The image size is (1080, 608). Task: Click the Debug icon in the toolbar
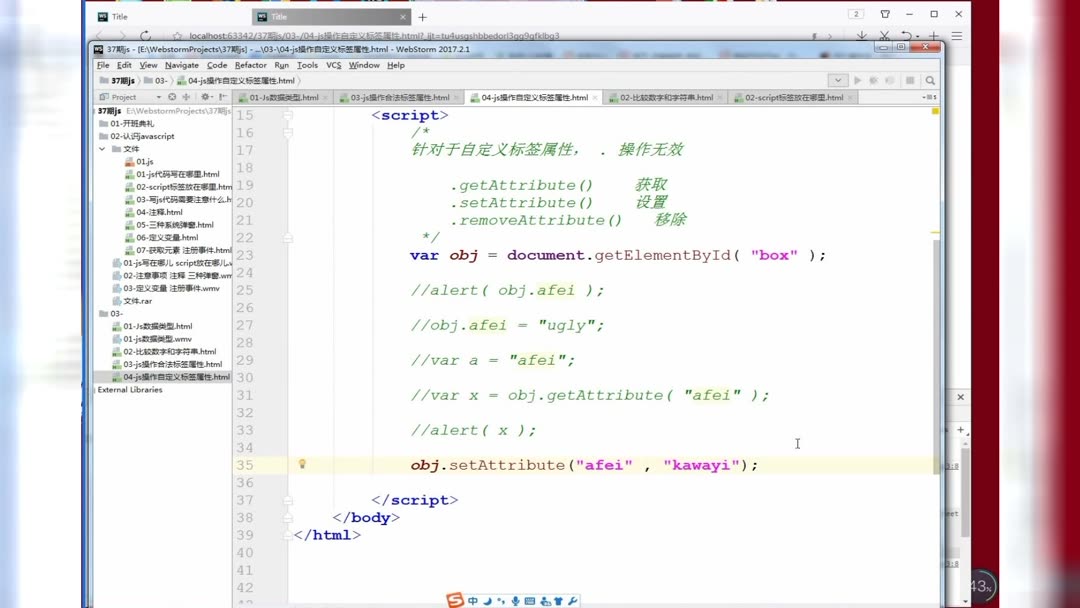[873, 80]
